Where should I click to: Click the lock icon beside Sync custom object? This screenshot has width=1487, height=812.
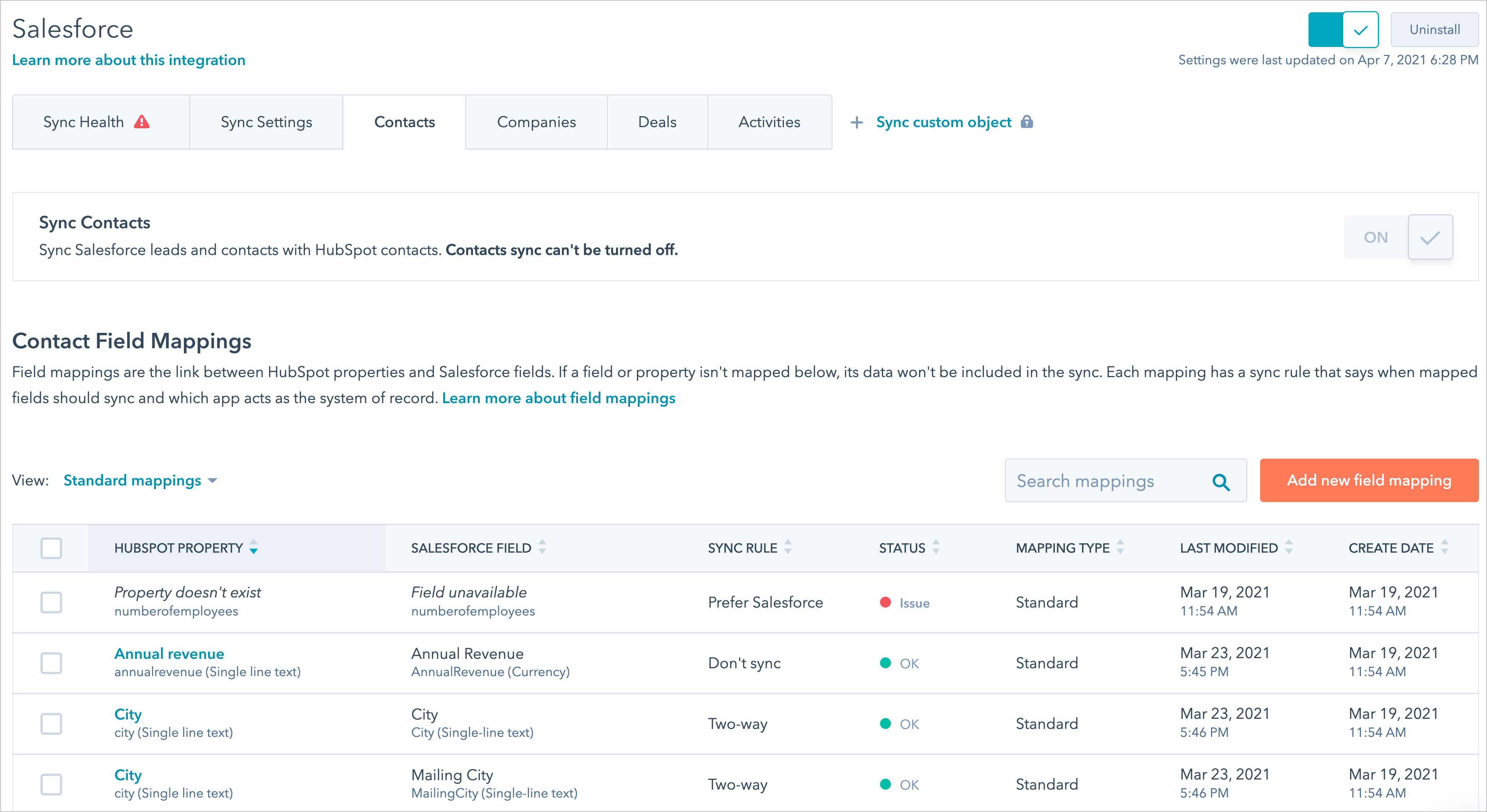click(x=1027, y=122)
